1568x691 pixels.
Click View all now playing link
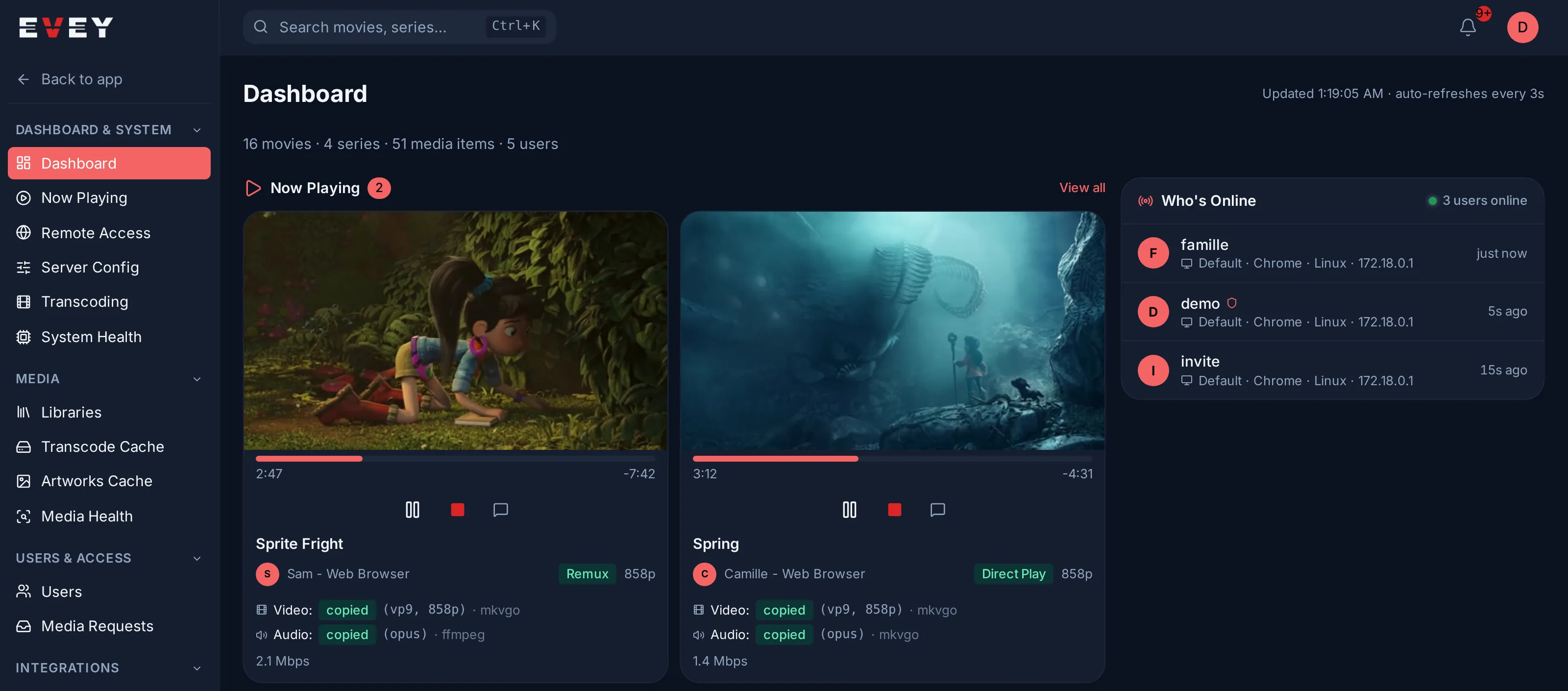pyautogui.click(x=1081, y=188)
